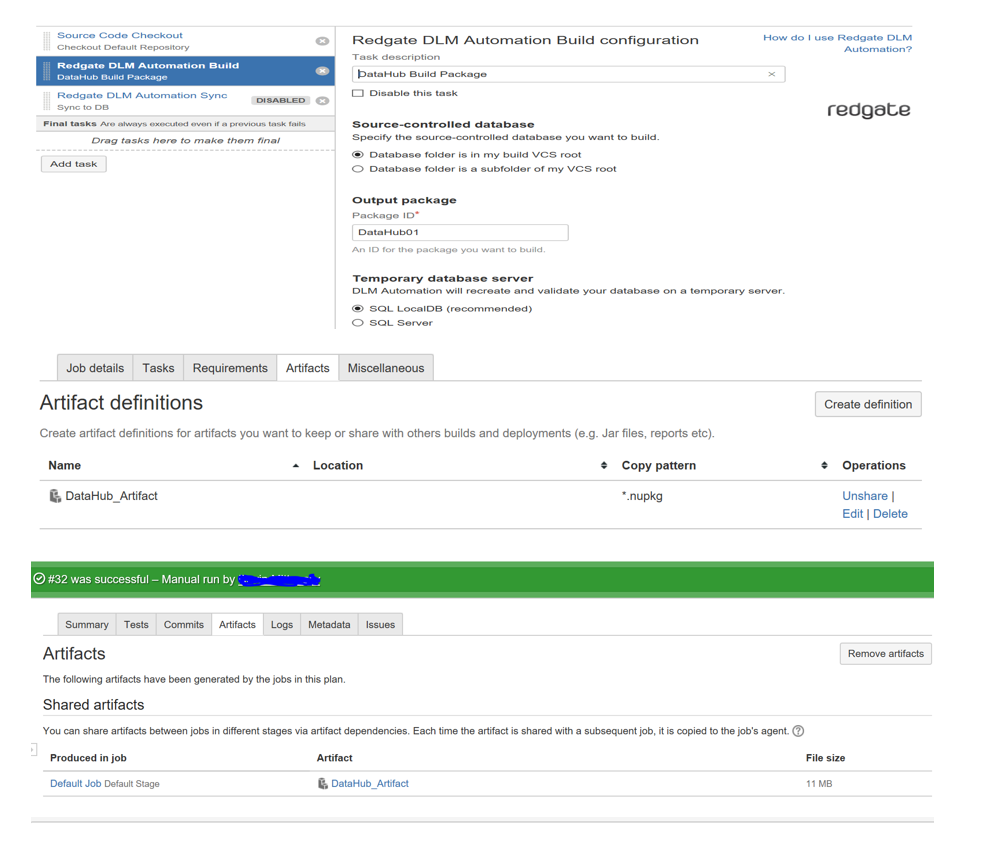Click the DataHub_Artifact file icon in definitions
The height and width of the screenshot is (843, 999).
tap(55, 496)
